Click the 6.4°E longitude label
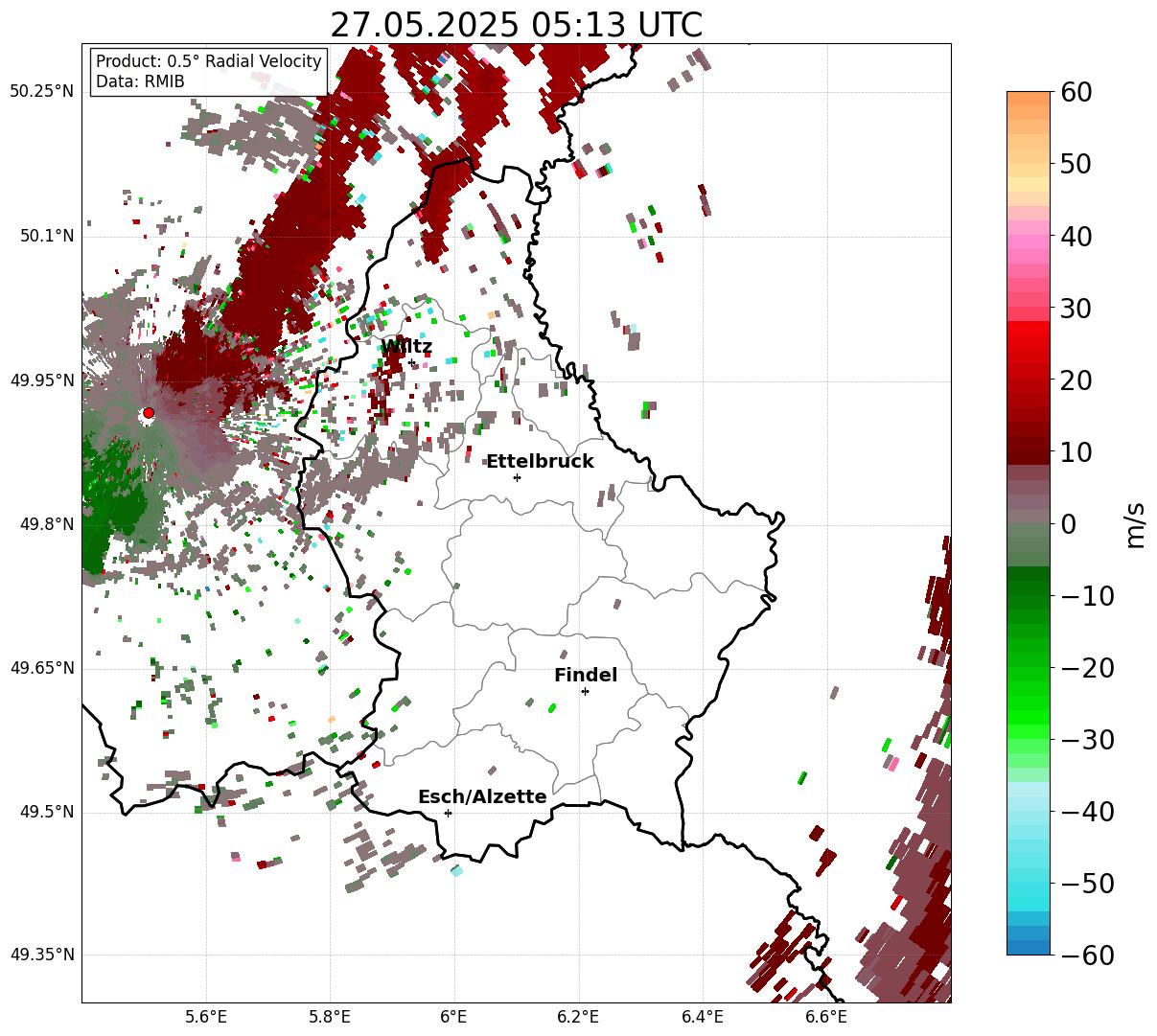 pyautogui.click(x=703, y=1017)
